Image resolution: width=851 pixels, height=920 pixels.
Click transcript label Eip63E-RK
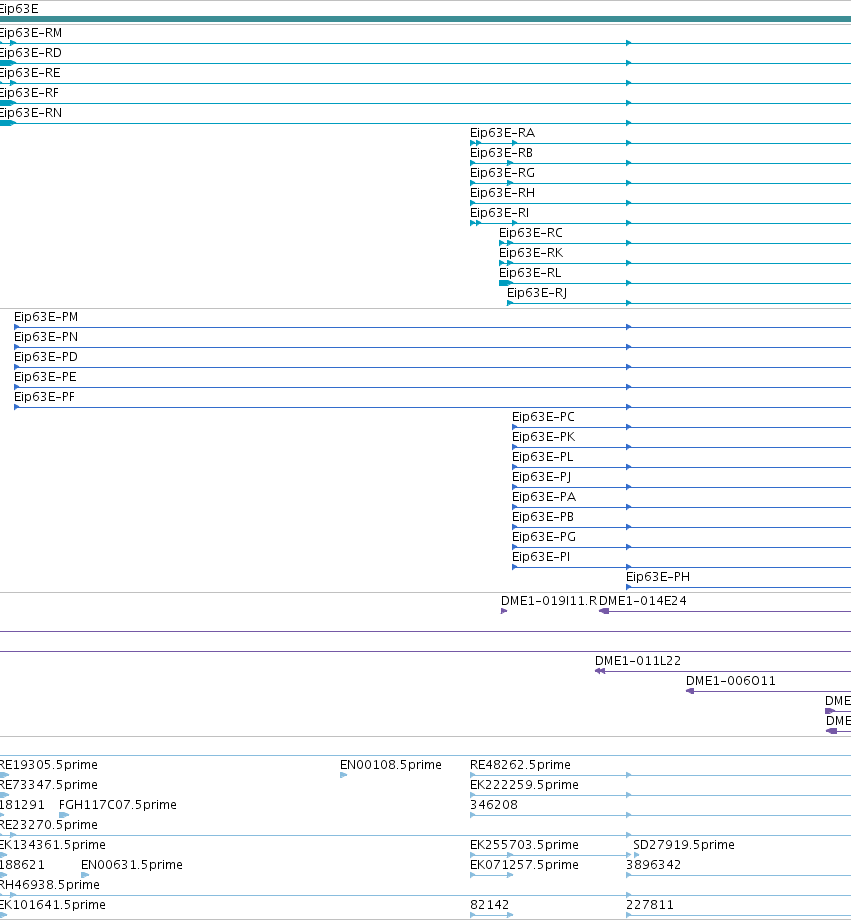(531, 252)
